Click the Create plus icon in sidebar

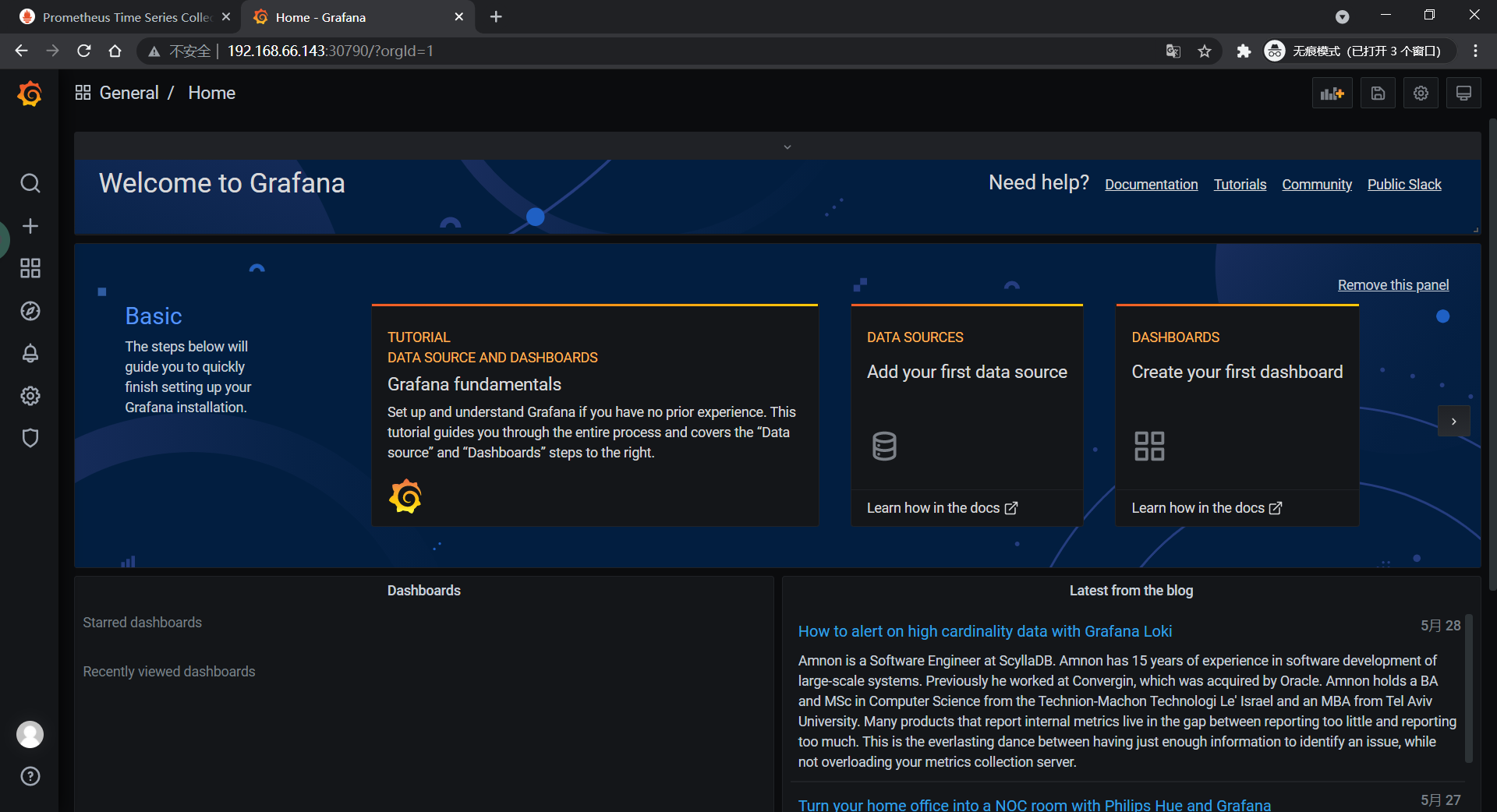click(x=30, y=226)
